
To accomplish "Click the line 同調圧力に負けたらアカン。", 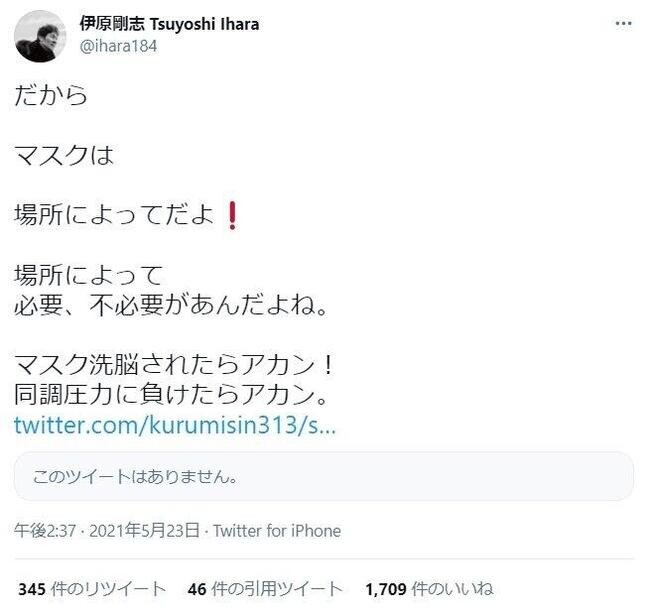I will click(x=171, y=394).
